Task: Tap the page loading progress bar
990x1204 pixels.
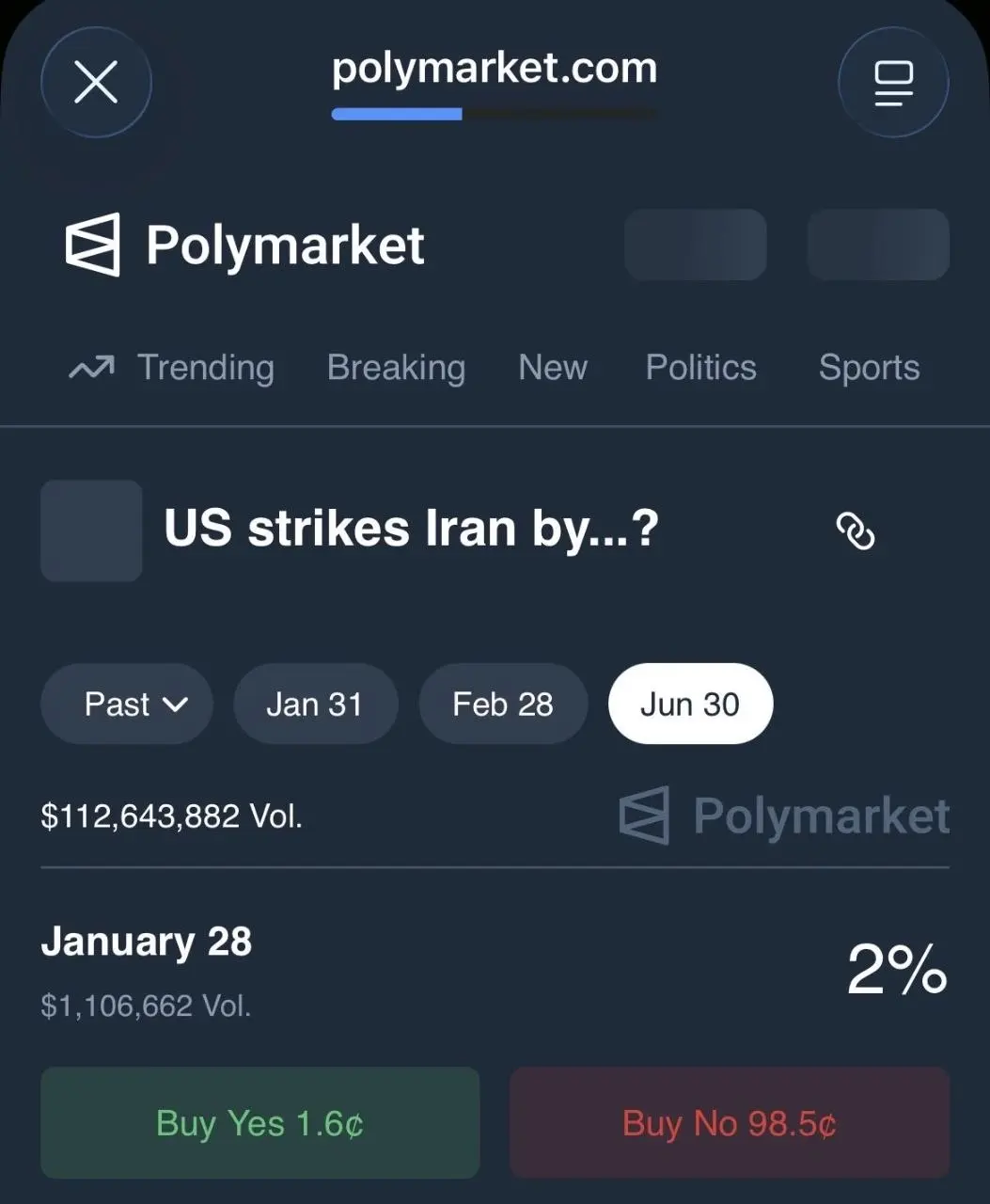Action: (495, 115)
